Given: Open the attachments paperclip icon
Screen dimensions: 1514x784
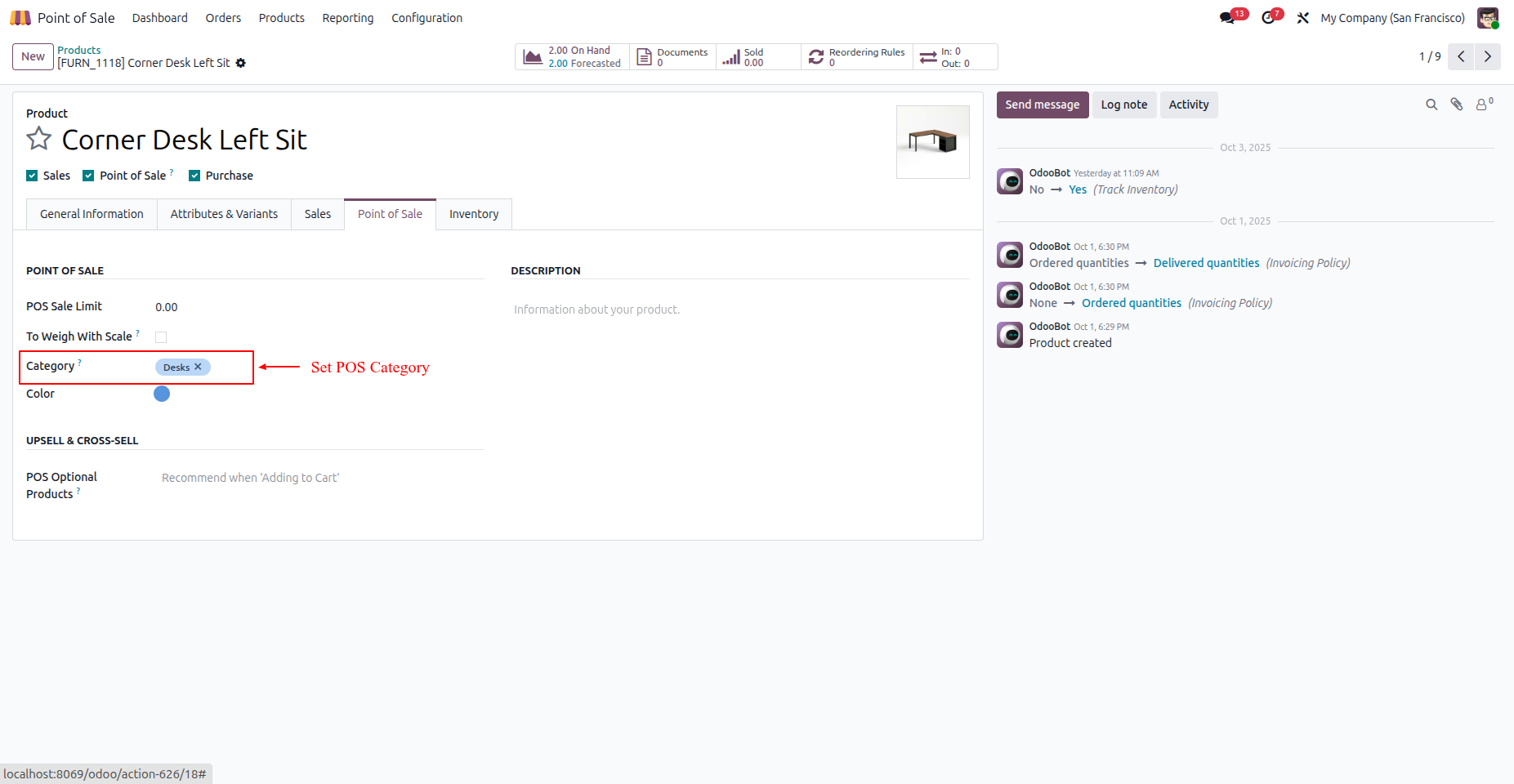Looking at the screenshot, I should point(1457,105).
